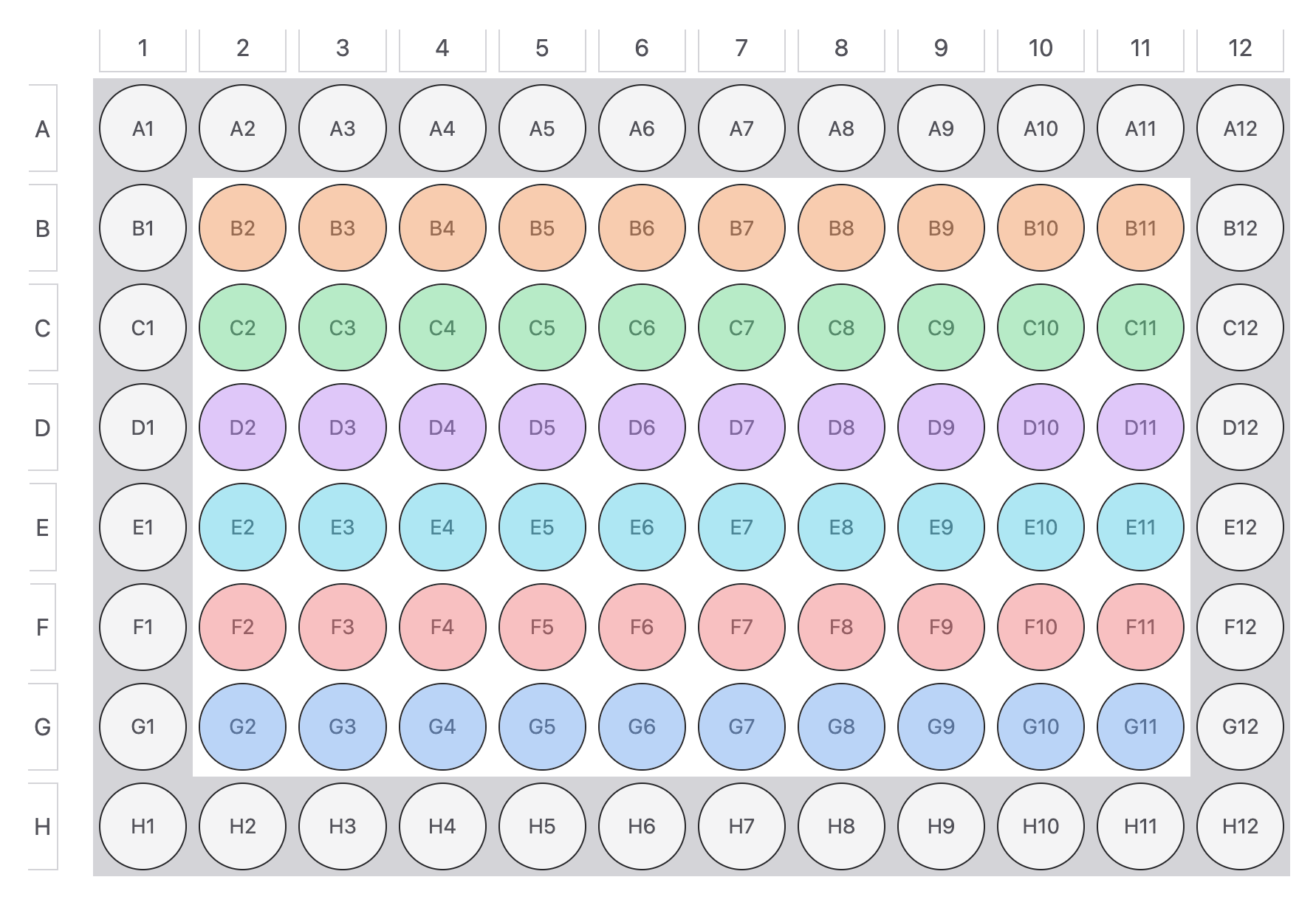Click the pink well F11
Viewport: 1316px width, 908px height.
(1140, 627)
